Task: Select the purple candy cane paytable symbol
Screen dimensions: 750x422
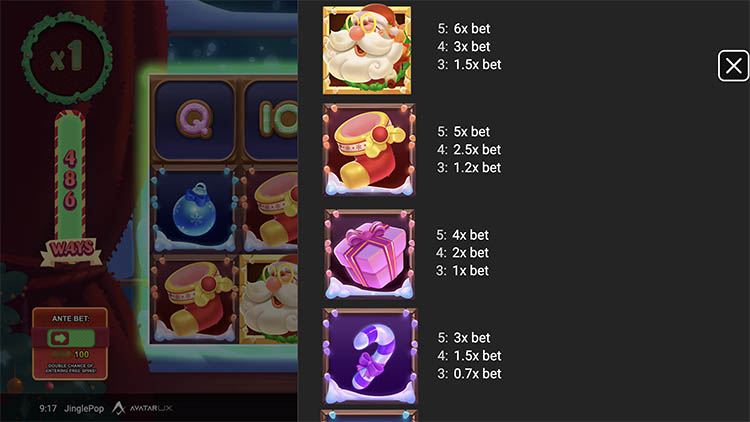Action: (370, 356)
